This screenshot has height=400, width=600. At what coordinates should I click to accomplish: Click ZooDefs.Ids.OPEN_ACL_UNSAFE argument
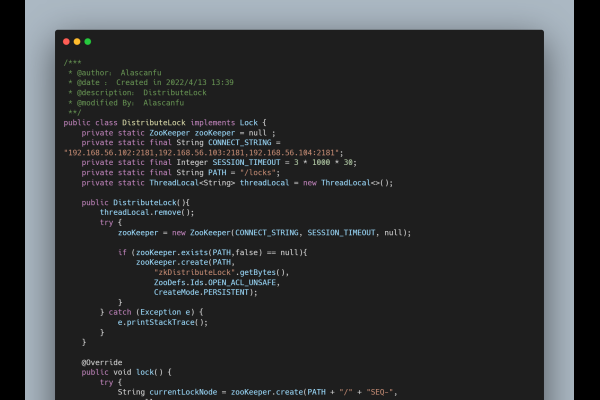[215, 282]
